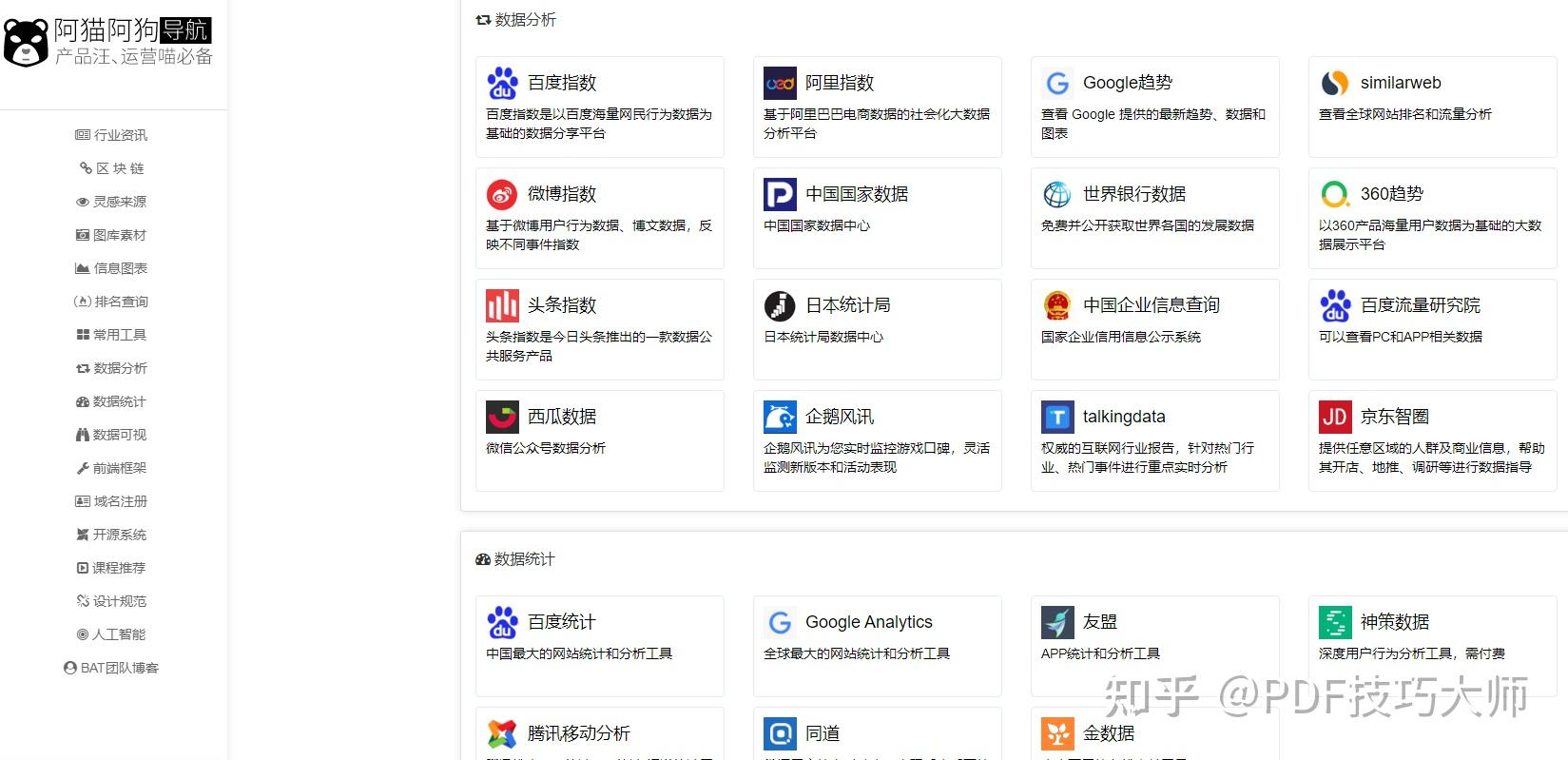Viewport: 1568px width, 760px height.
Task: Click the Google趋势 G icon
Action: 1057,84
